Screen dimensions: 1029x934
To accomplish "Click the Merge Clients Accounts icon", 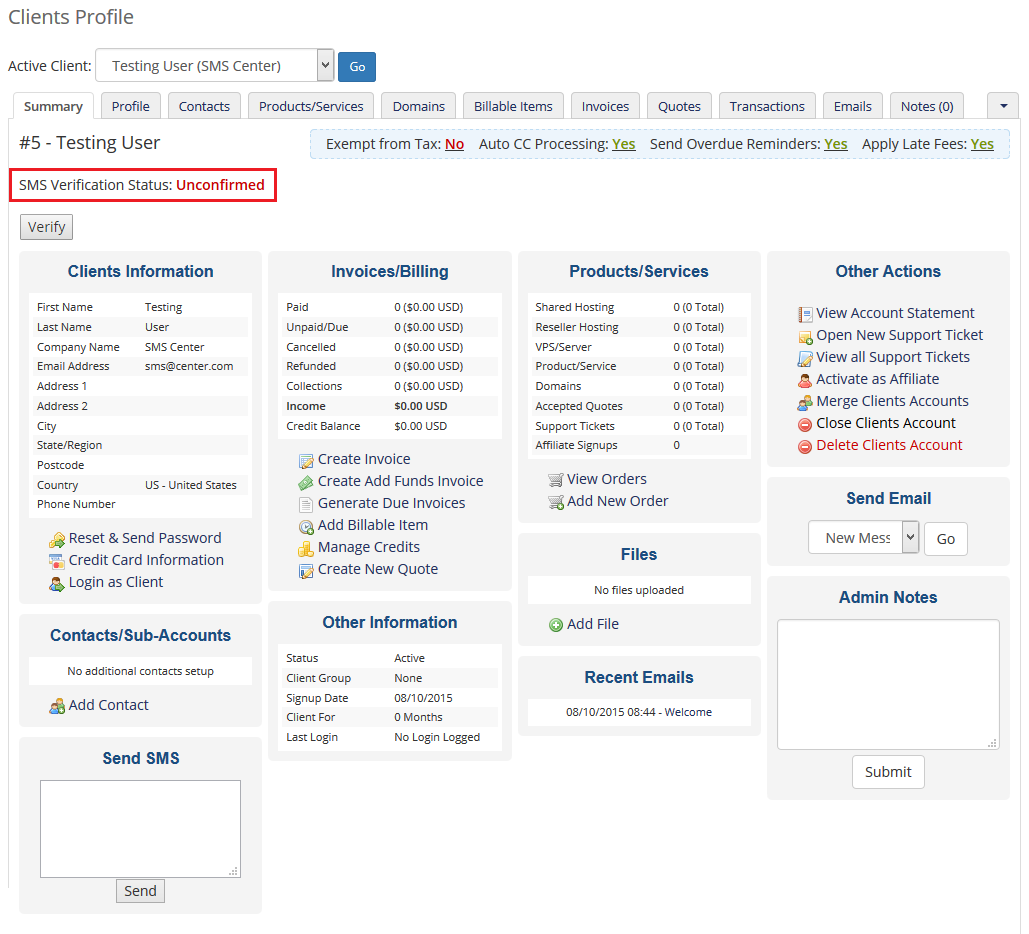I will point(805,402).
